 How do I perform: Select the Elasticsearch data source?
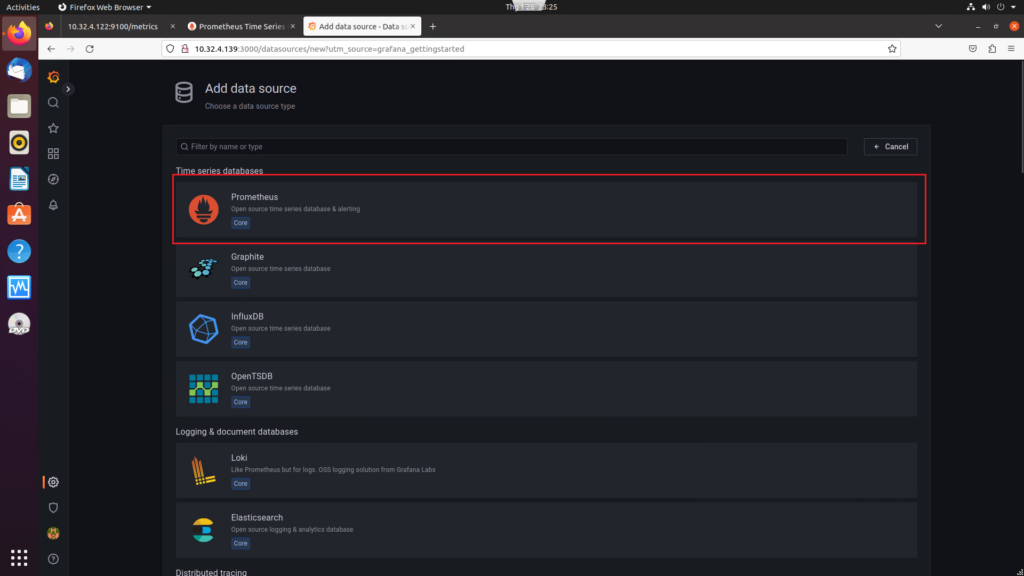click(x=546, y=530)
